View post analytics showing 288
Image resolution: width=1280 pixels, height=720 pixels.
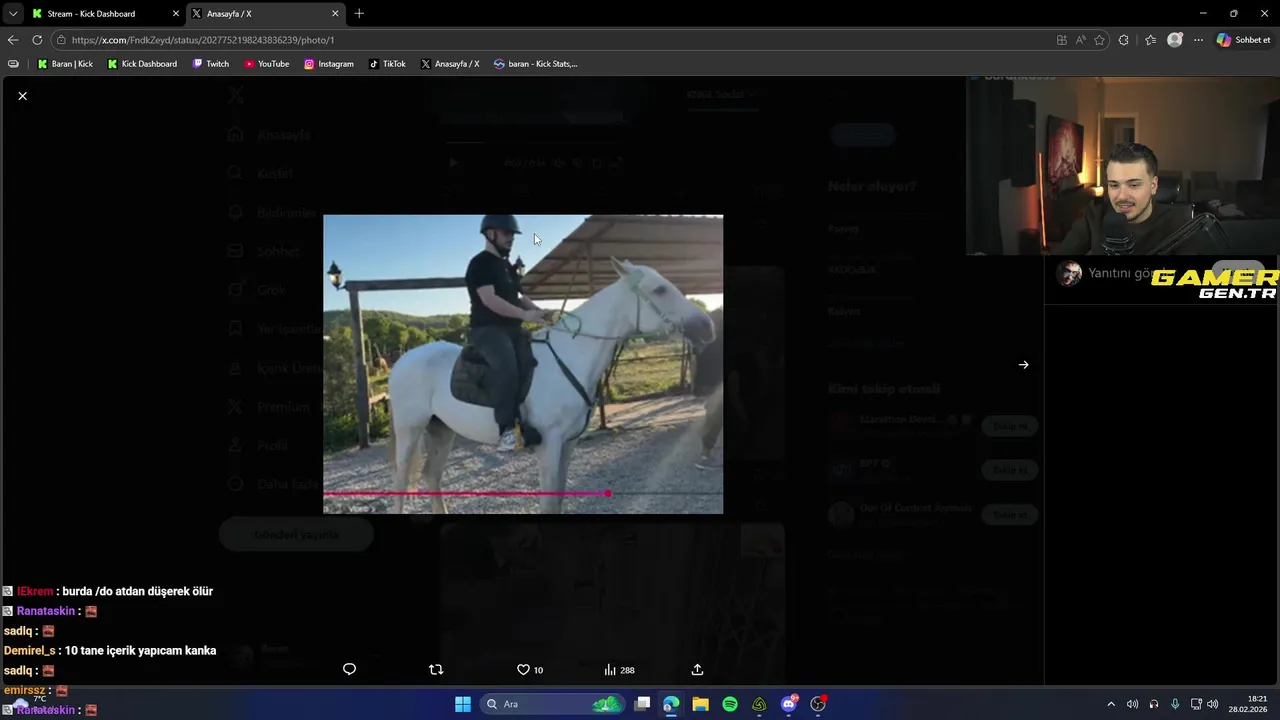point(619,670)
